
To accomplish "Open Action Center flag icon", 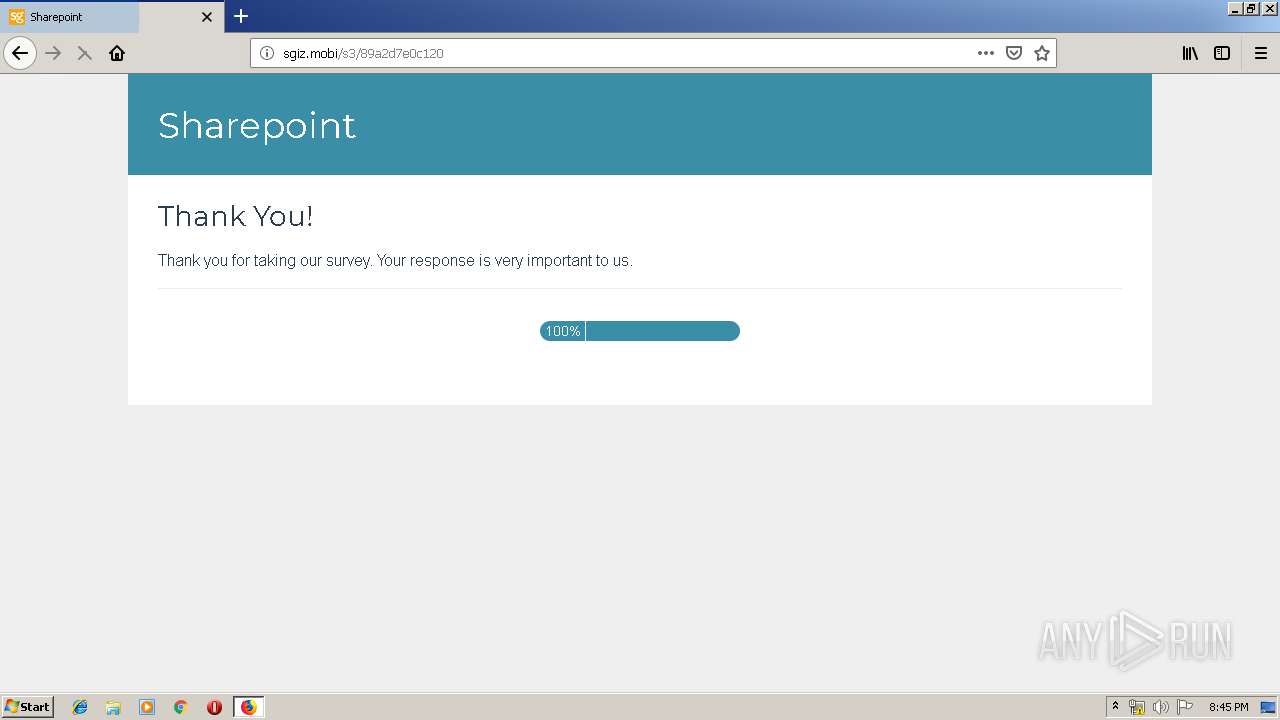I will click(x=1185, y=707).
